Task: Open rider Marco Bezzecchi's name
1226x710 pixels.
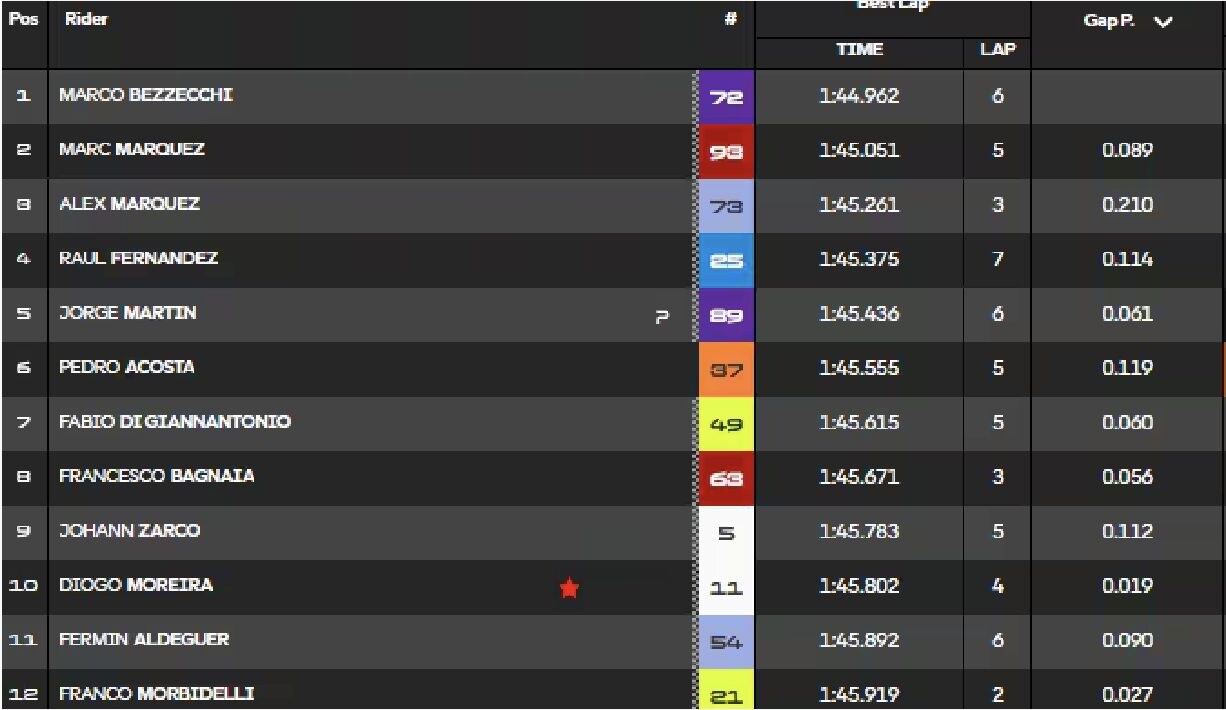Action: pyautogui.click(x=147, y=95)
